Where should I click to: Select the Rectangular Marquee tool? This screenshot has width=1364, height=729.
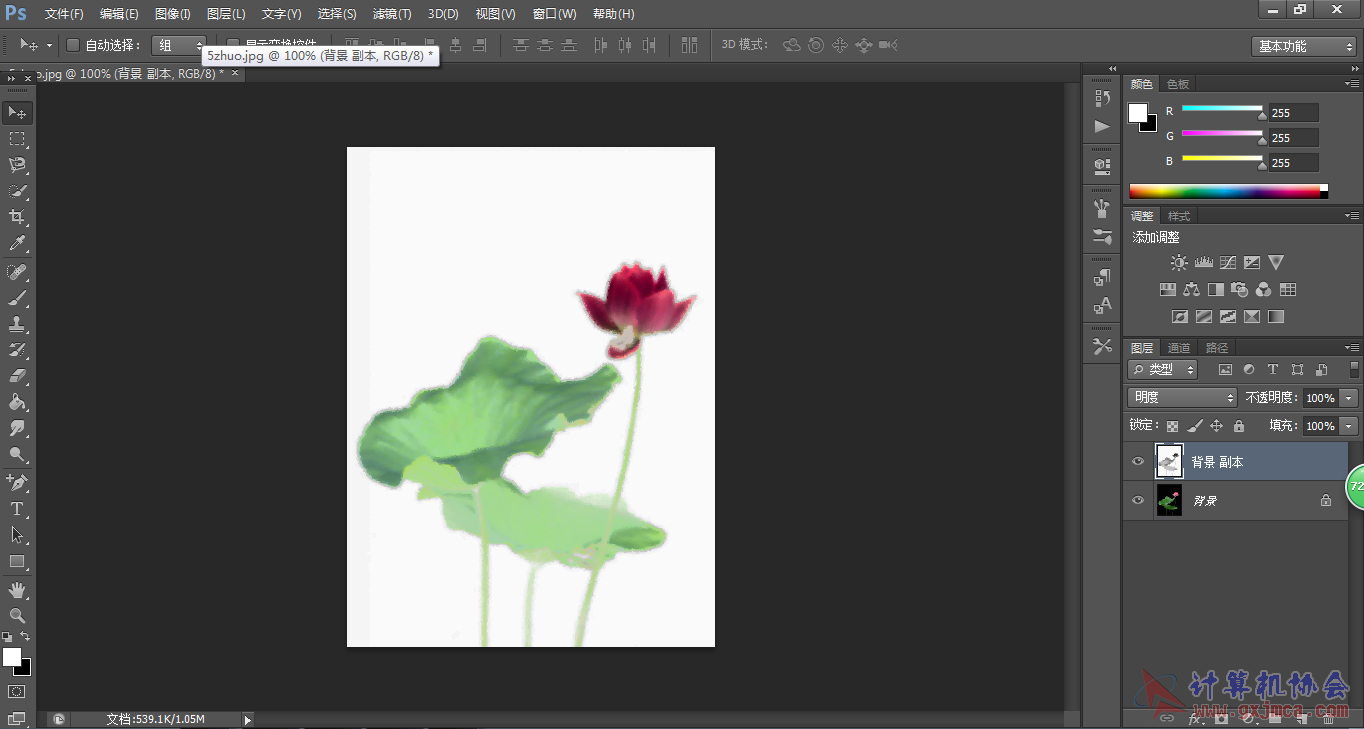[x=17, y=139]
